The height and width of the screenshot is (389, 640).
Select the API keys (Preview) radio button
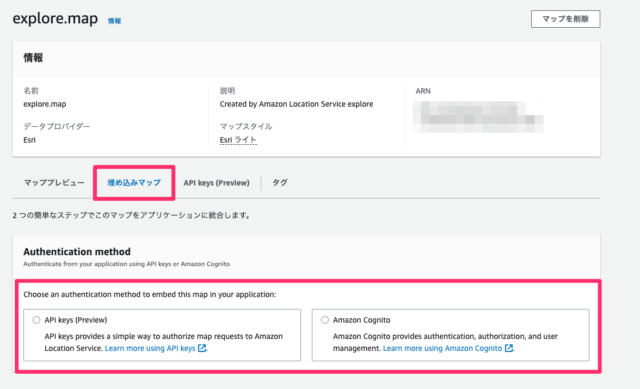[36, 320]
